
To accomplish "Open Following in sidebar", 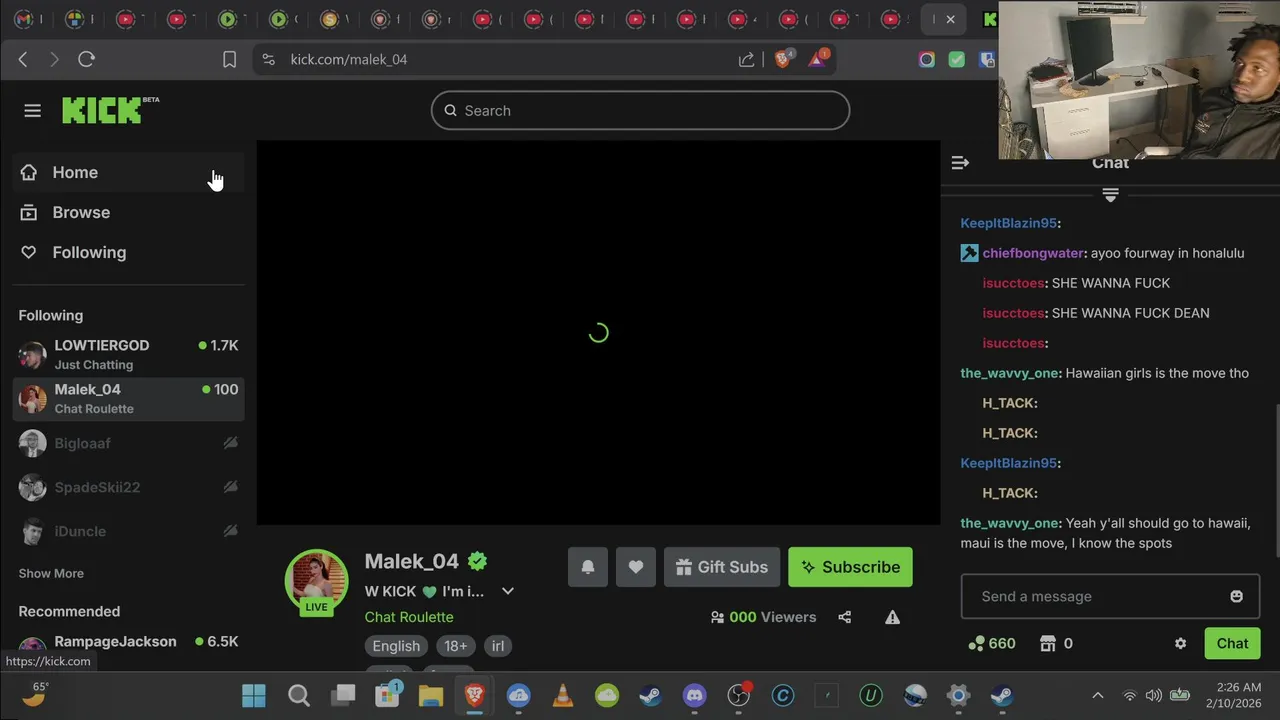I will coord(128,252).
